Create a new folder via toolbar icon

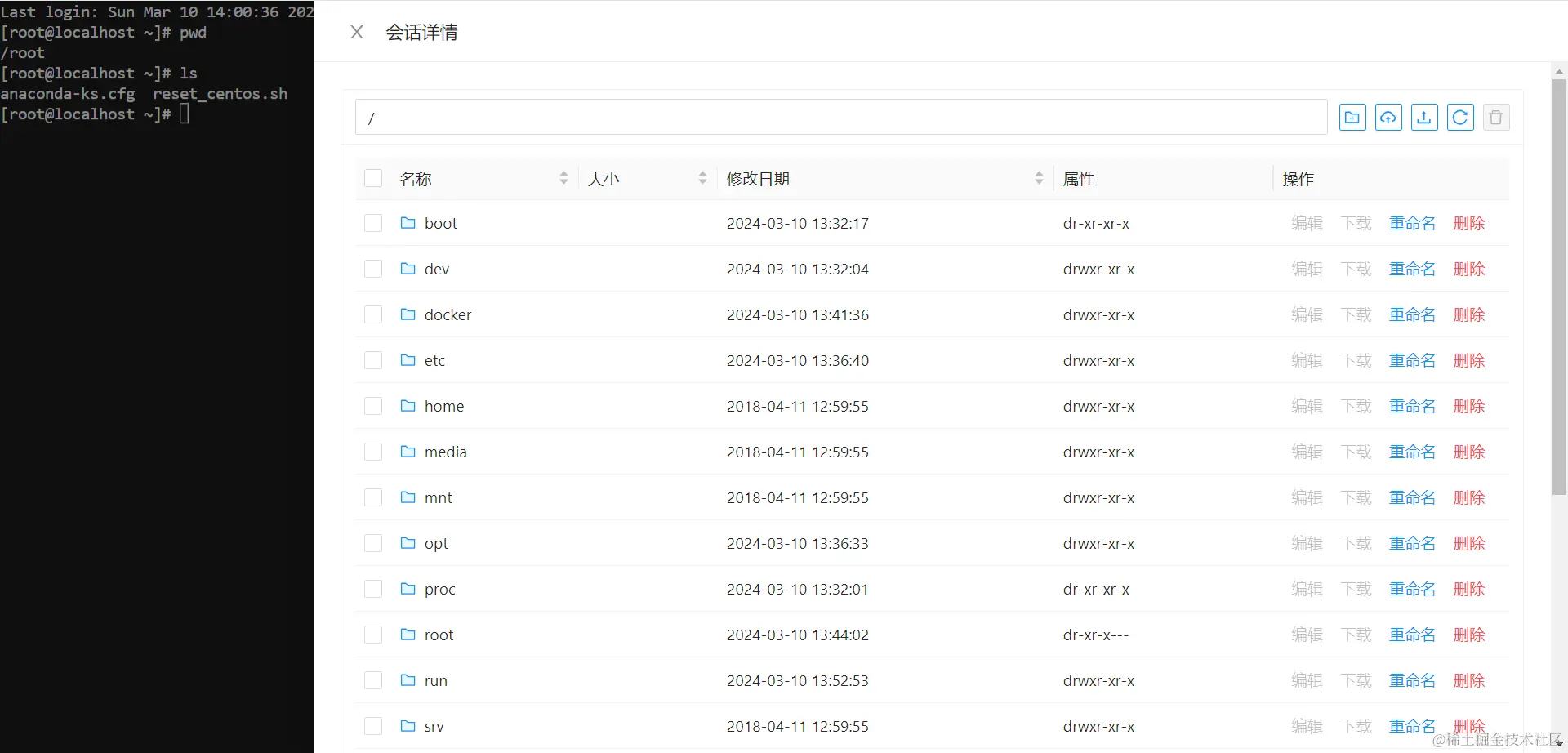click(x=1352, y=118)
